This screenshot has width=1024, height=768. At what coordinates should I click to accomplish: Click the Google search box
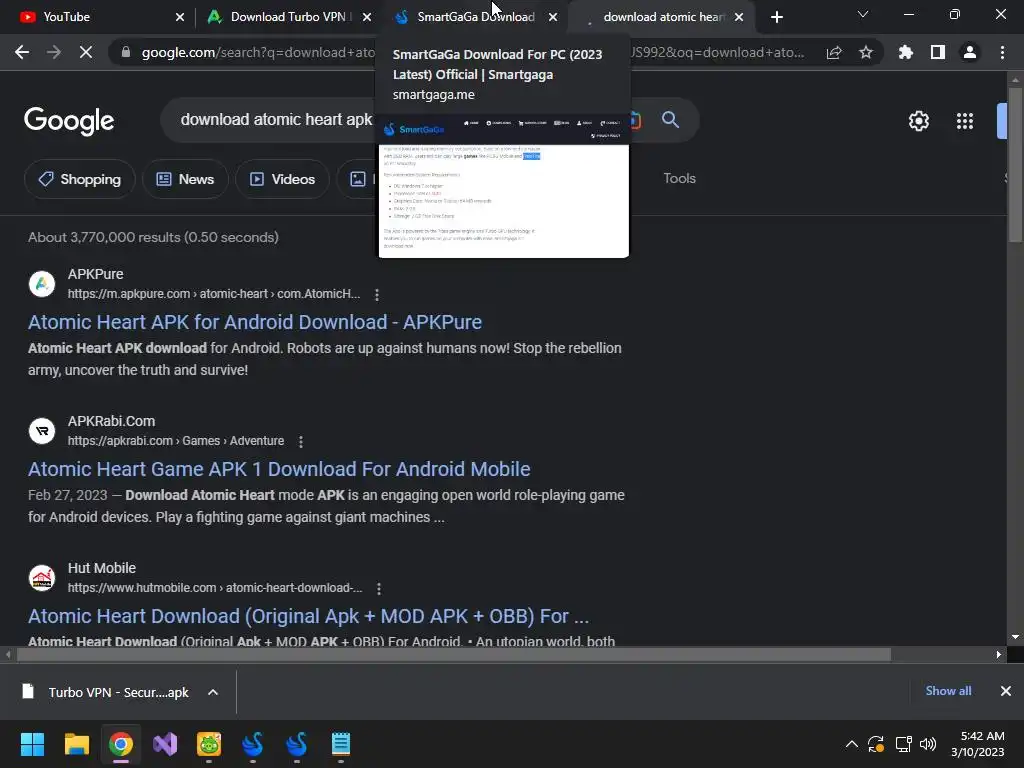coord(276,120)
